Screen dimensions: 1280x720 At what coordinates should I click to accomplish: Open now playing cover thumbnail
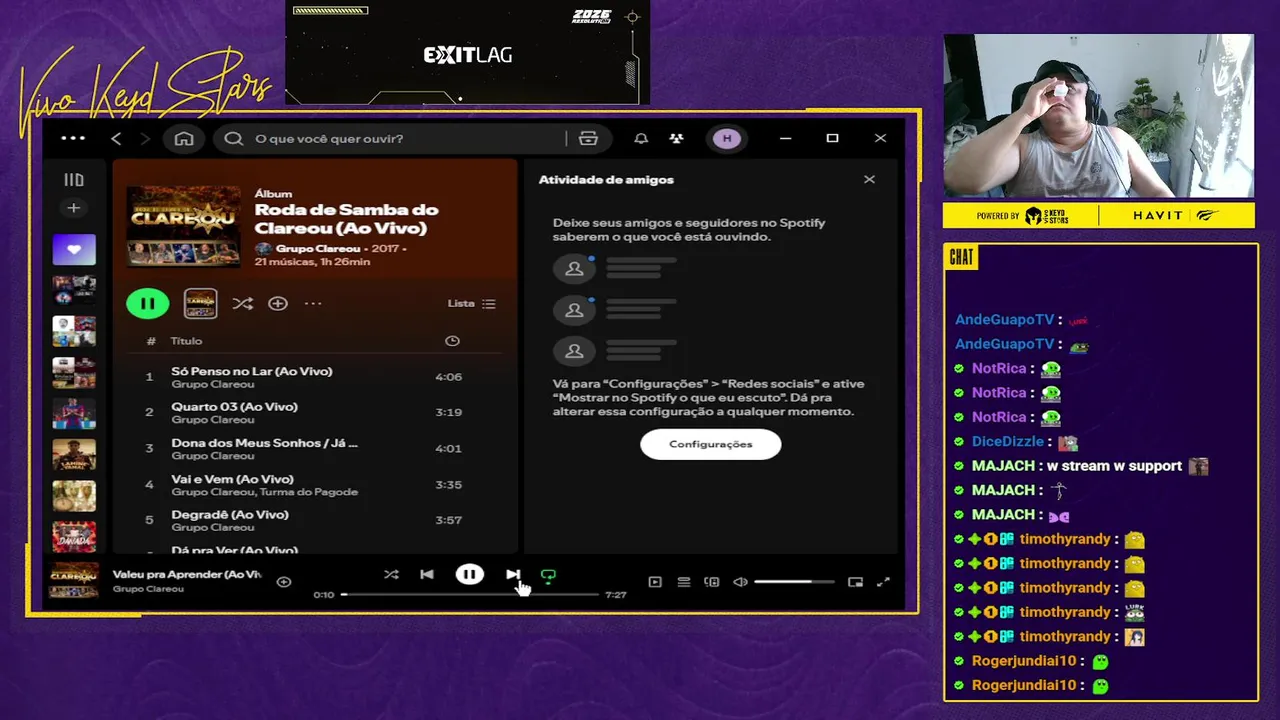(74, 580)
